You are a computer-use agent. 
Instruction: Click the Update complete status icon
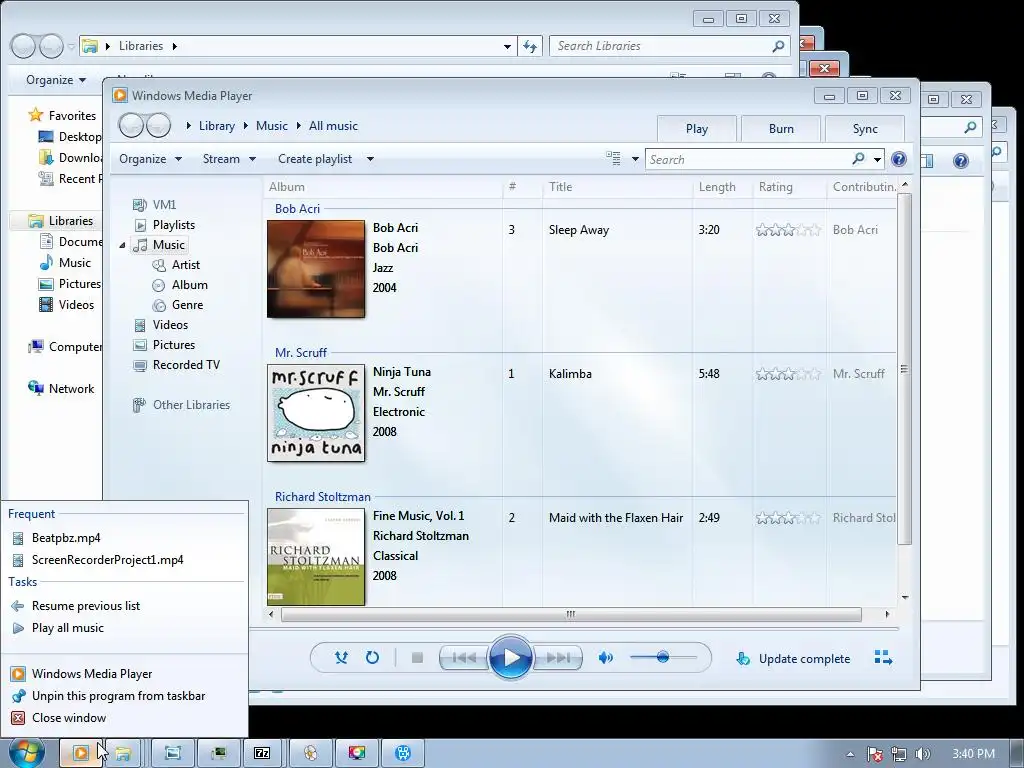click(743, 658)
